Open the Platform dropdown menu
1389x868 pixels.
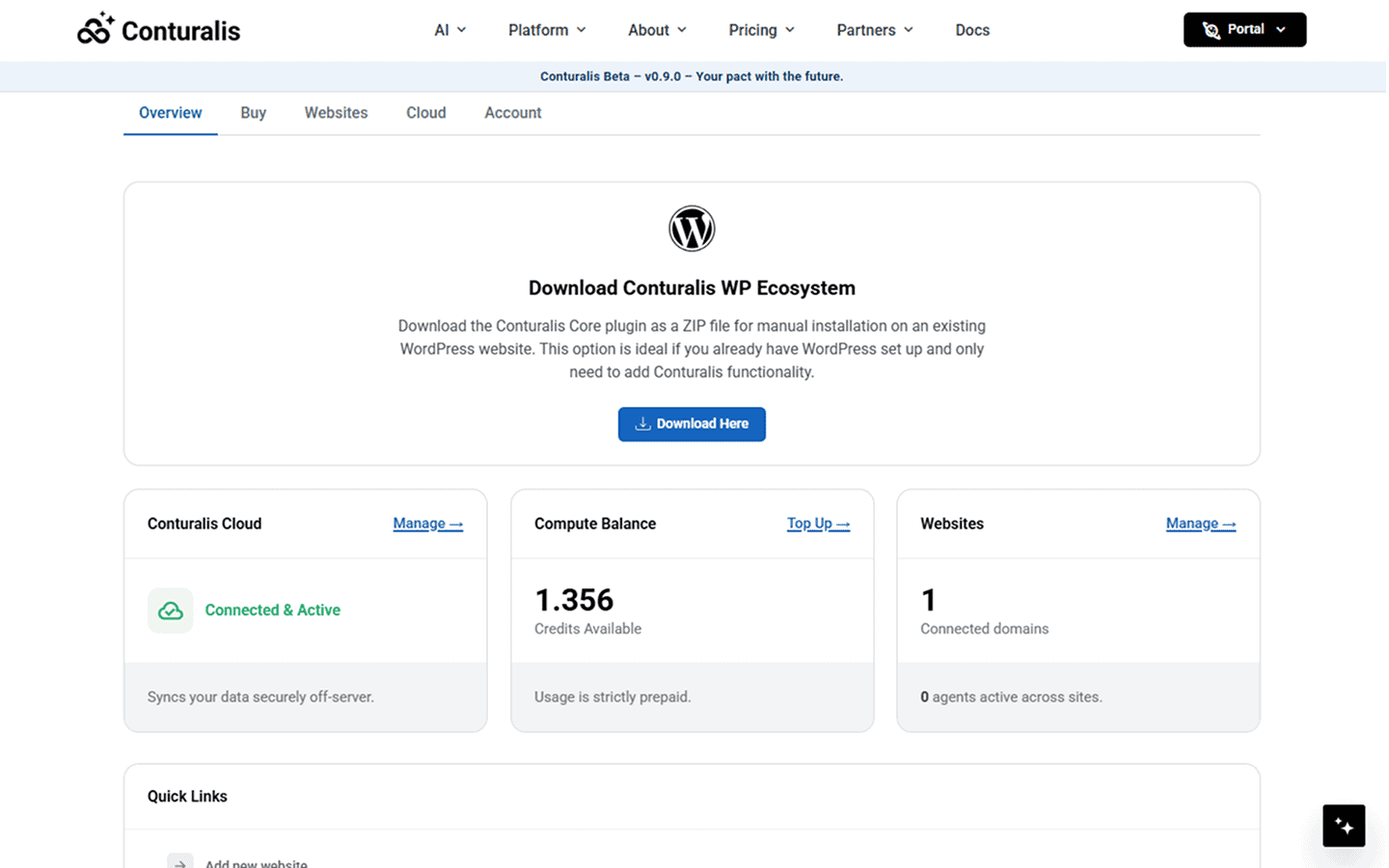547,30
